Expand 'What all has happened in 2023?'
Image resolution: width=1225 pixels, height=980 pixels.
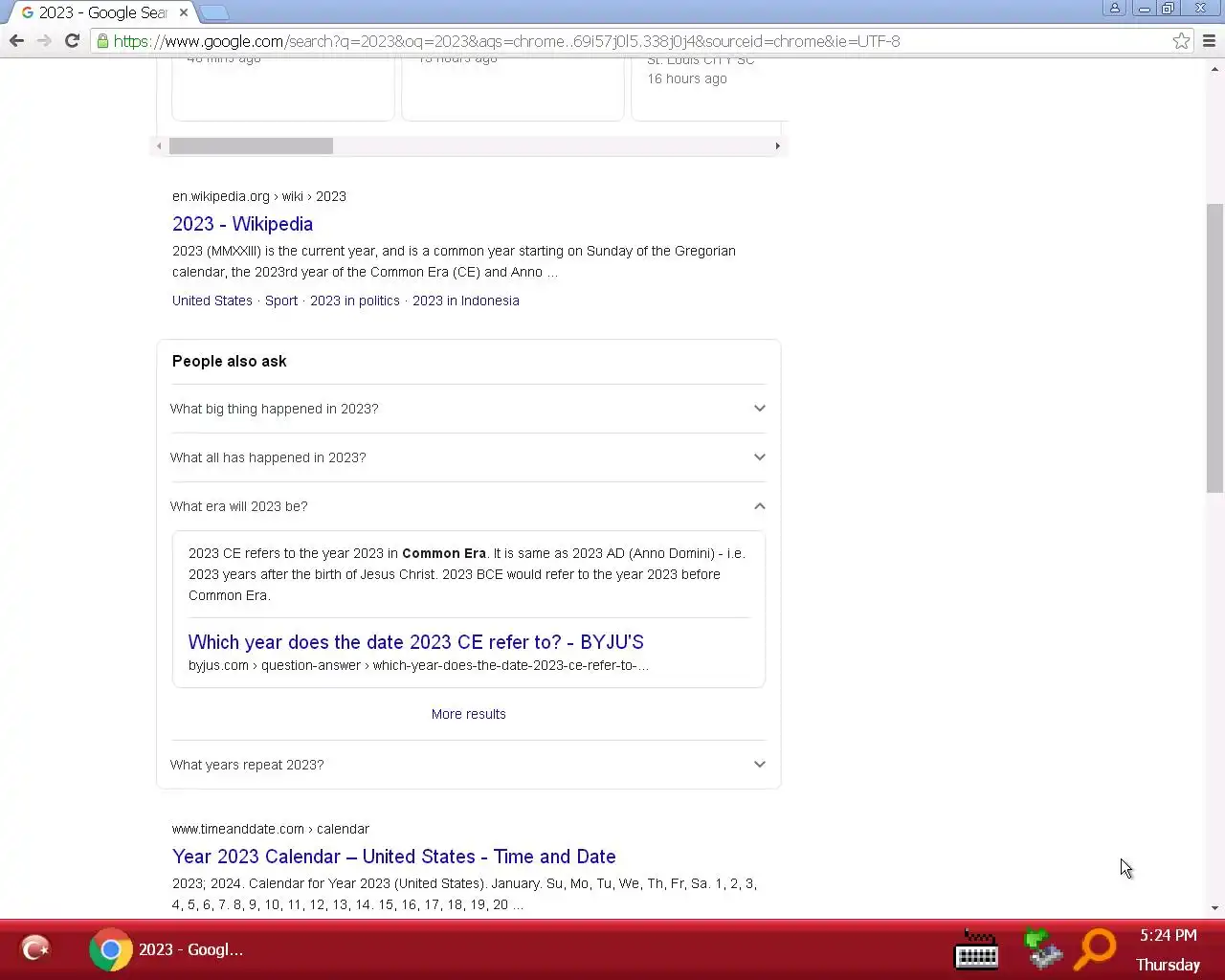coord(468,457)
